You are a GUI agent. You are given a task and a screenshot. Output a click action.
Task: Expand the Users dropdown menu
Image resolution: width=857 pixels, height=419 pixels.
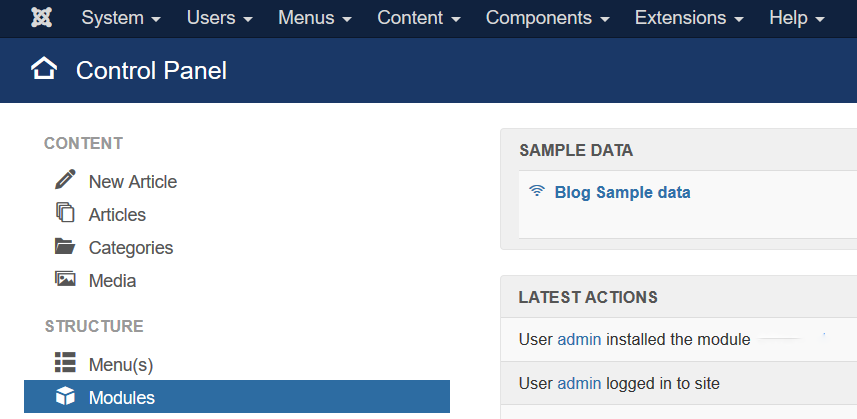pos(220,18)
